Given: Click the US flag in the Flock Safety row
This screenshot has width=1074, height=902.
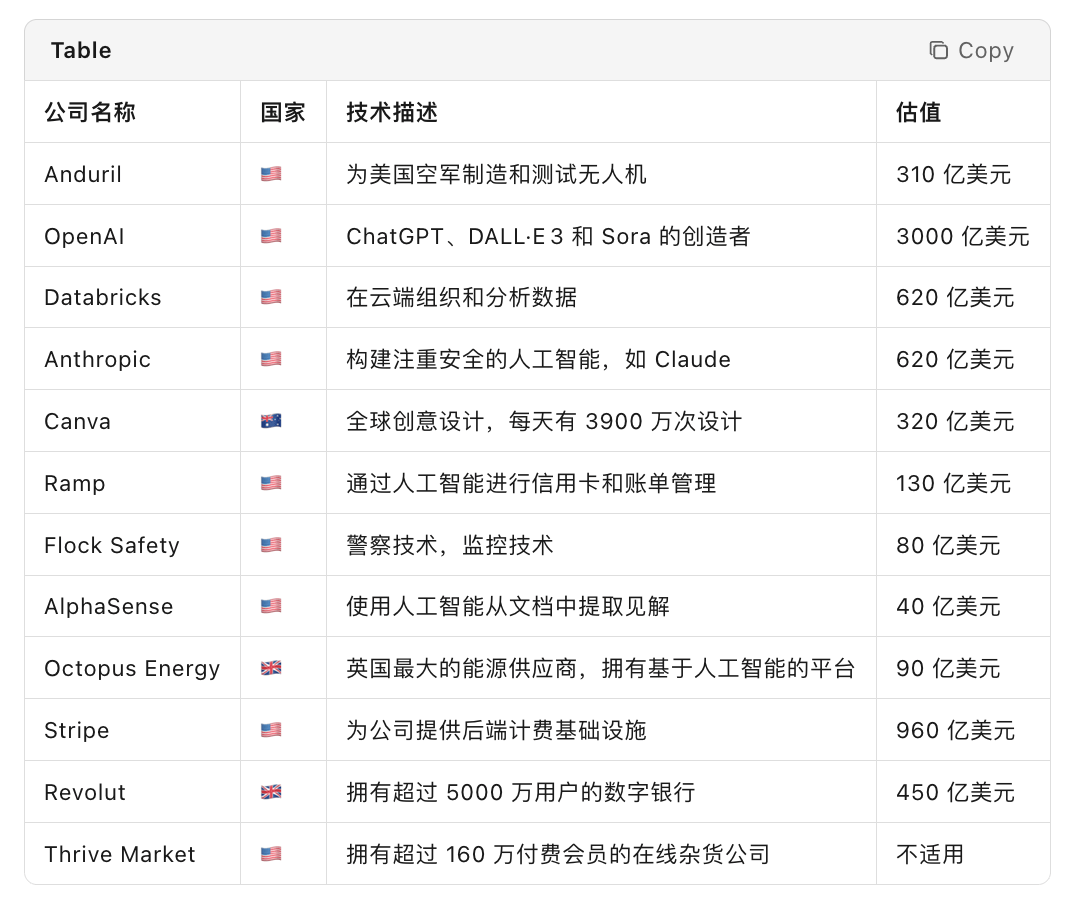Looking at the screenshot, I should tap(271, 545).
